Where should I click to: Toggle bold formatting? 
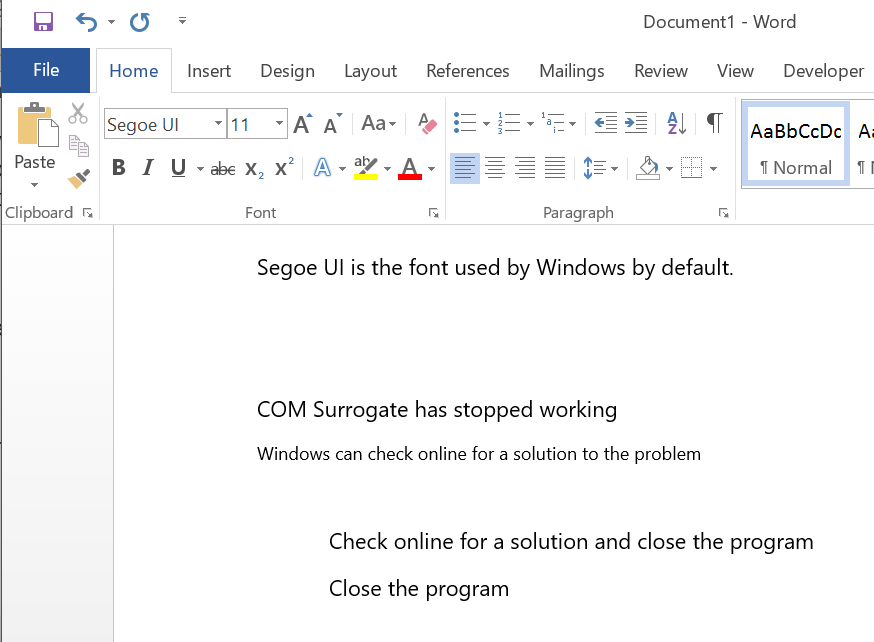118,168
